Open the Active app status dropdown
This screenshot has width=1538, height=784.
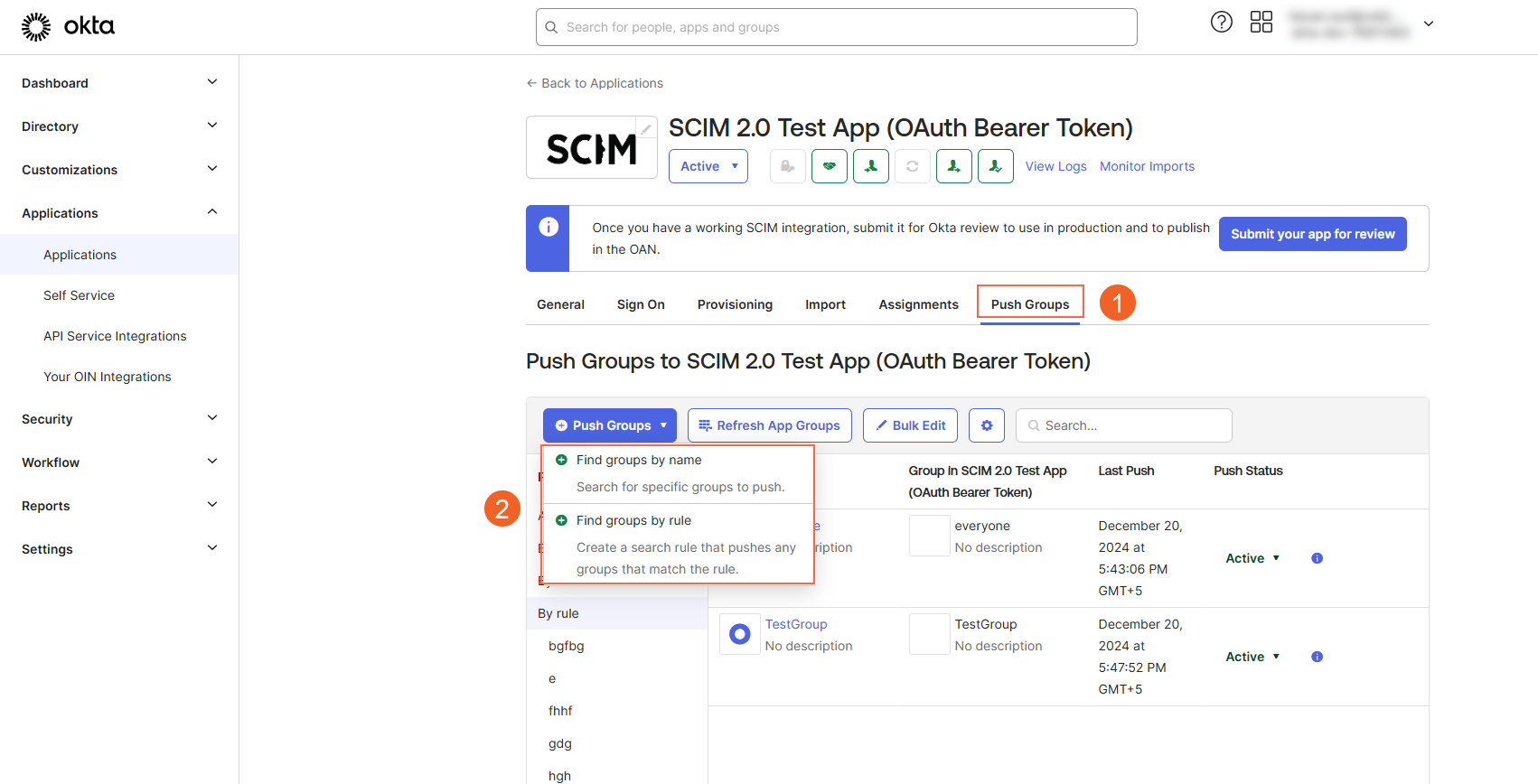(x=708, y=166)
